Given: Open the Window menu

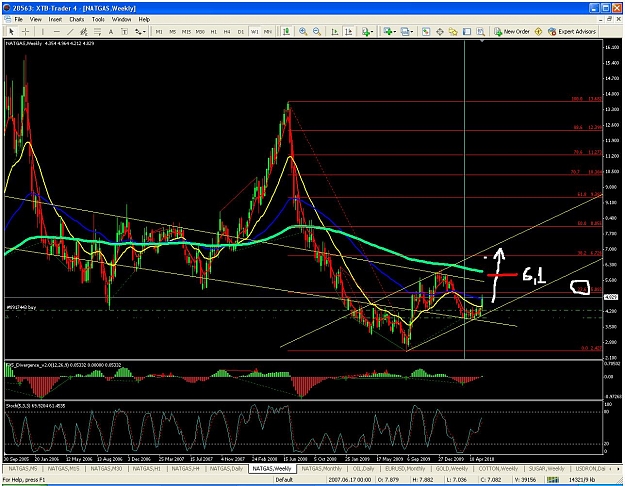Looking at the screenshot, I should [x=121, y=19].
